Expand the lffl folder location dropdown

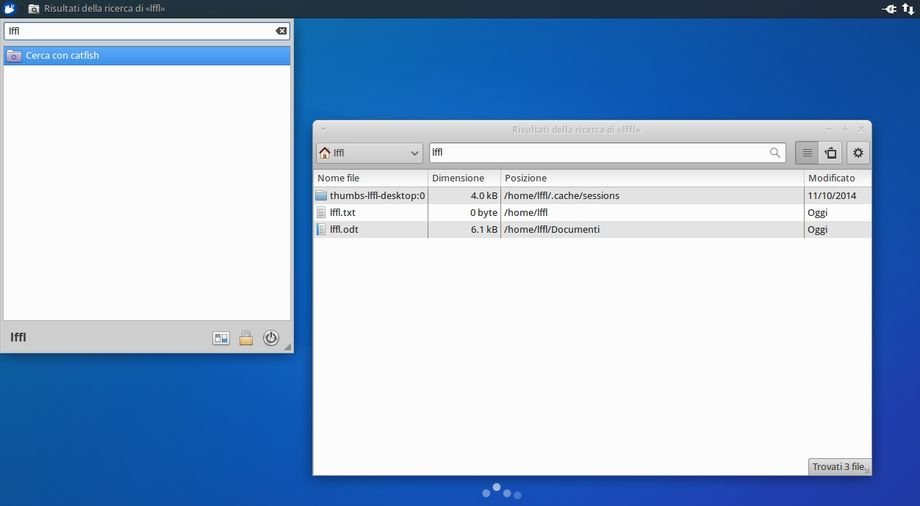coord(369,153)
